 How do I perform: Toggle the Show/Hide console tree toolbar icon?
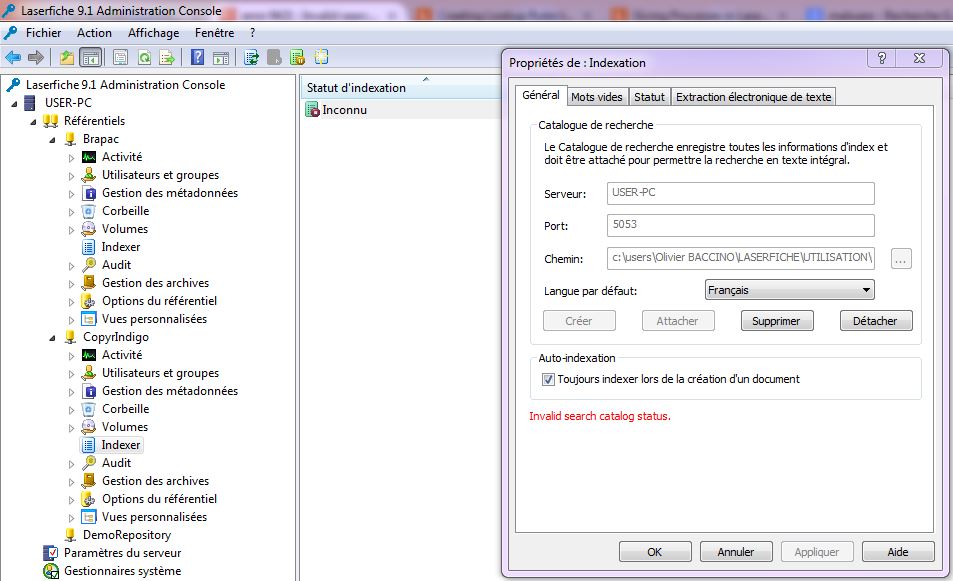pos(91,58)
